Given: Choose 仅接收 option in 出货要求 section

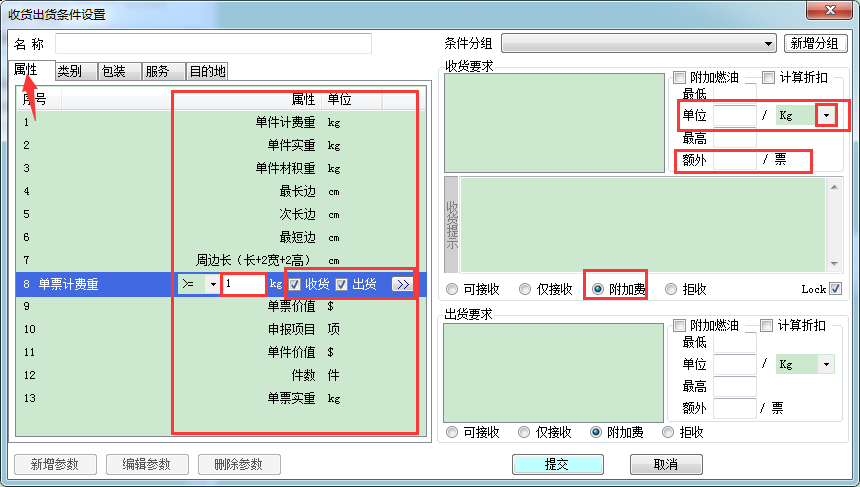Looking at the screenshot, I should click(524, 433).
